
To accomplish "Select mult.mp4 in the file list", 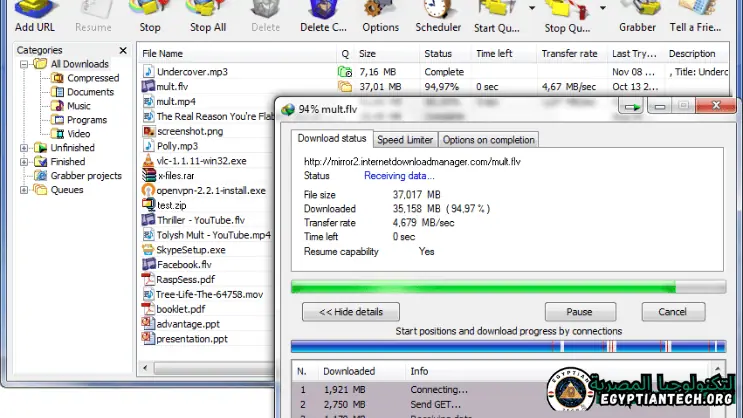I will 176,101.
